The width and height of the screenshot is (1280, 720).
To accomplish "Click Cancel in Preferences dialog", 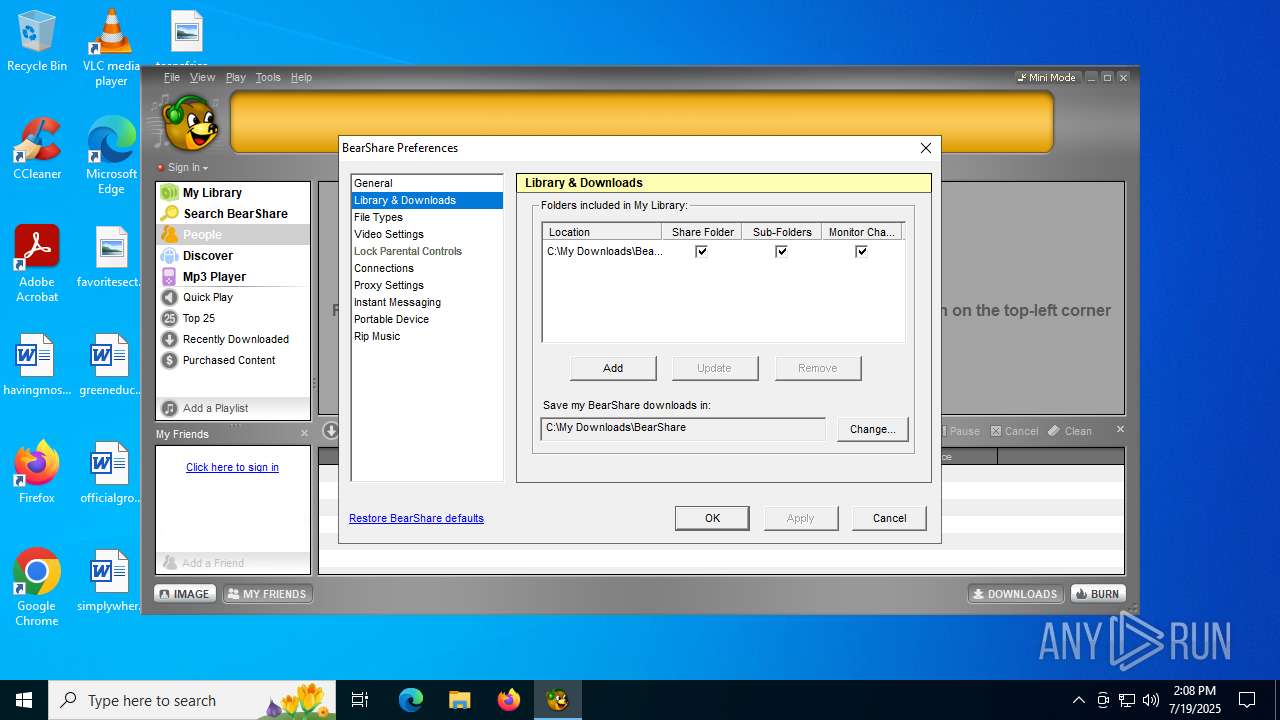I will click(x=889, y=518).
